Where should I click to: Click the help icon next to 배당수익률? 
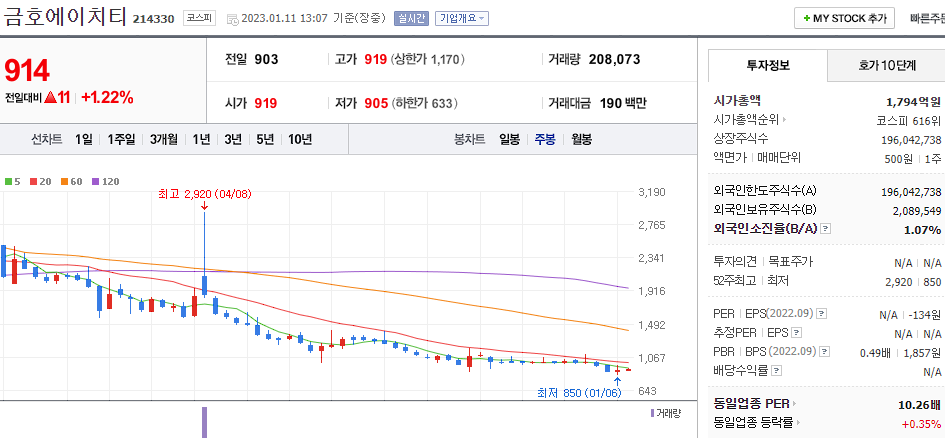[x=777, y=371]
